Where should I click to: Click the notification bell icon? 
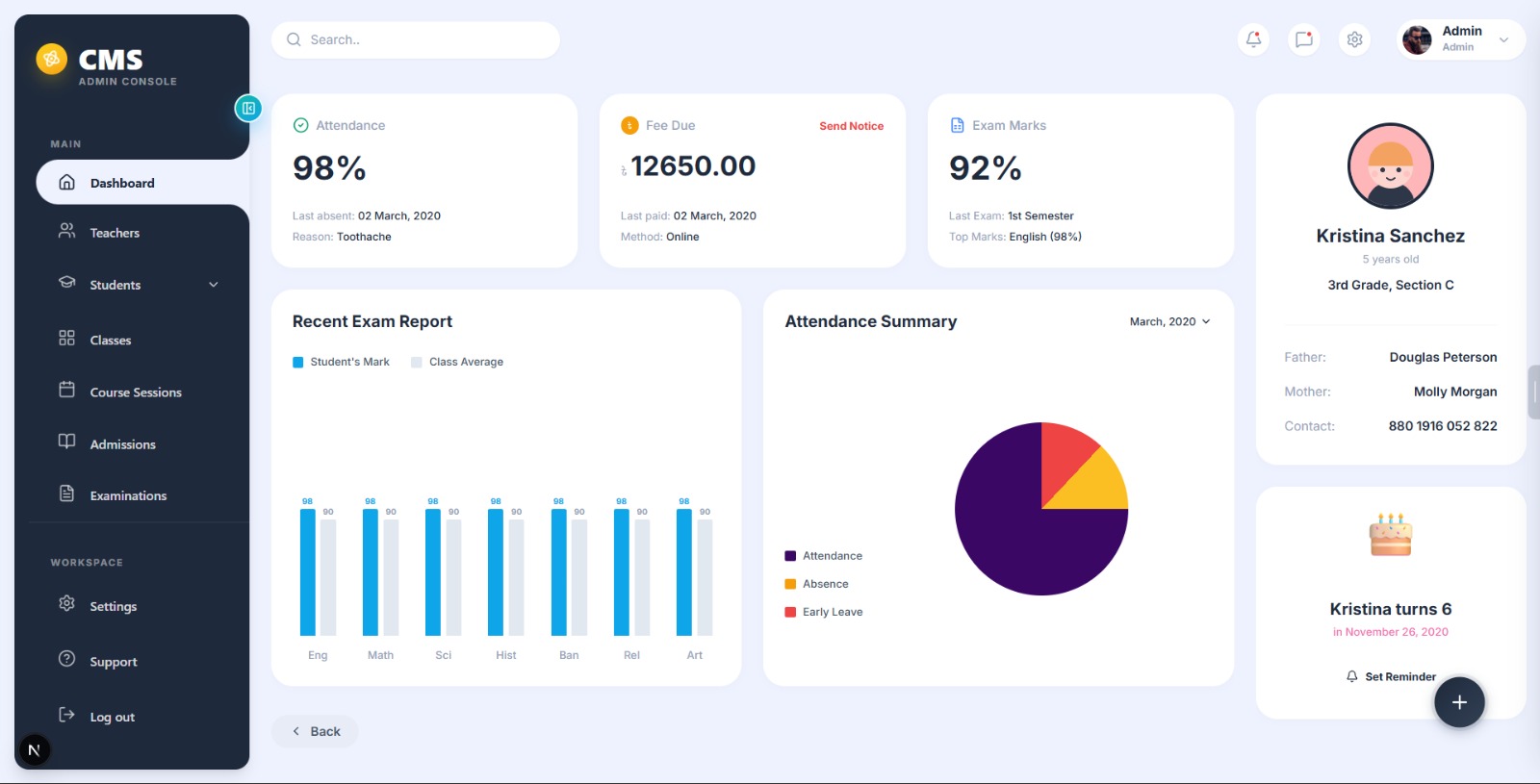pyautogui.click(x=1253, y=39)
